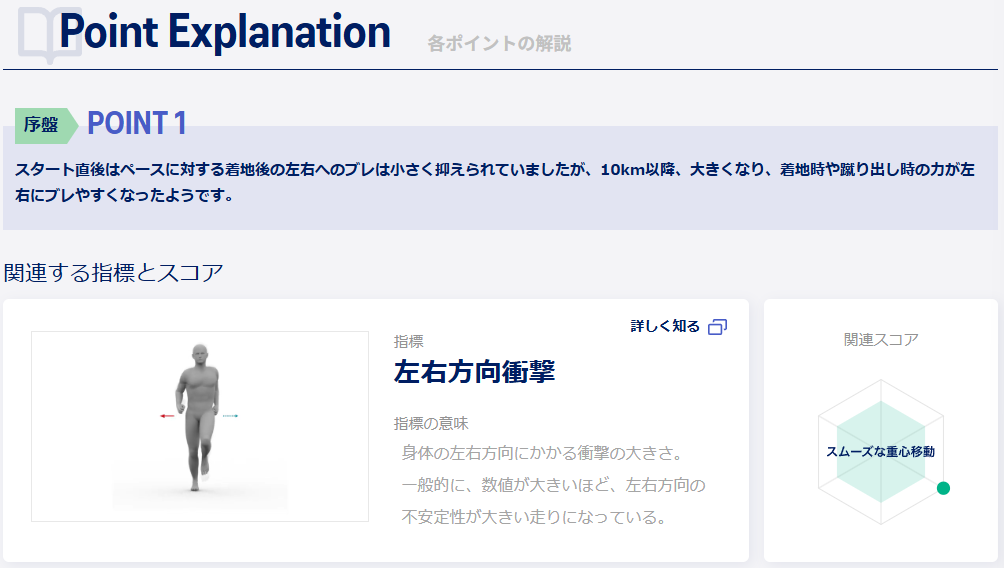Click the green dot on the radar chart
This screenshot has height=568, width=1004.
(x=942, y=488)
